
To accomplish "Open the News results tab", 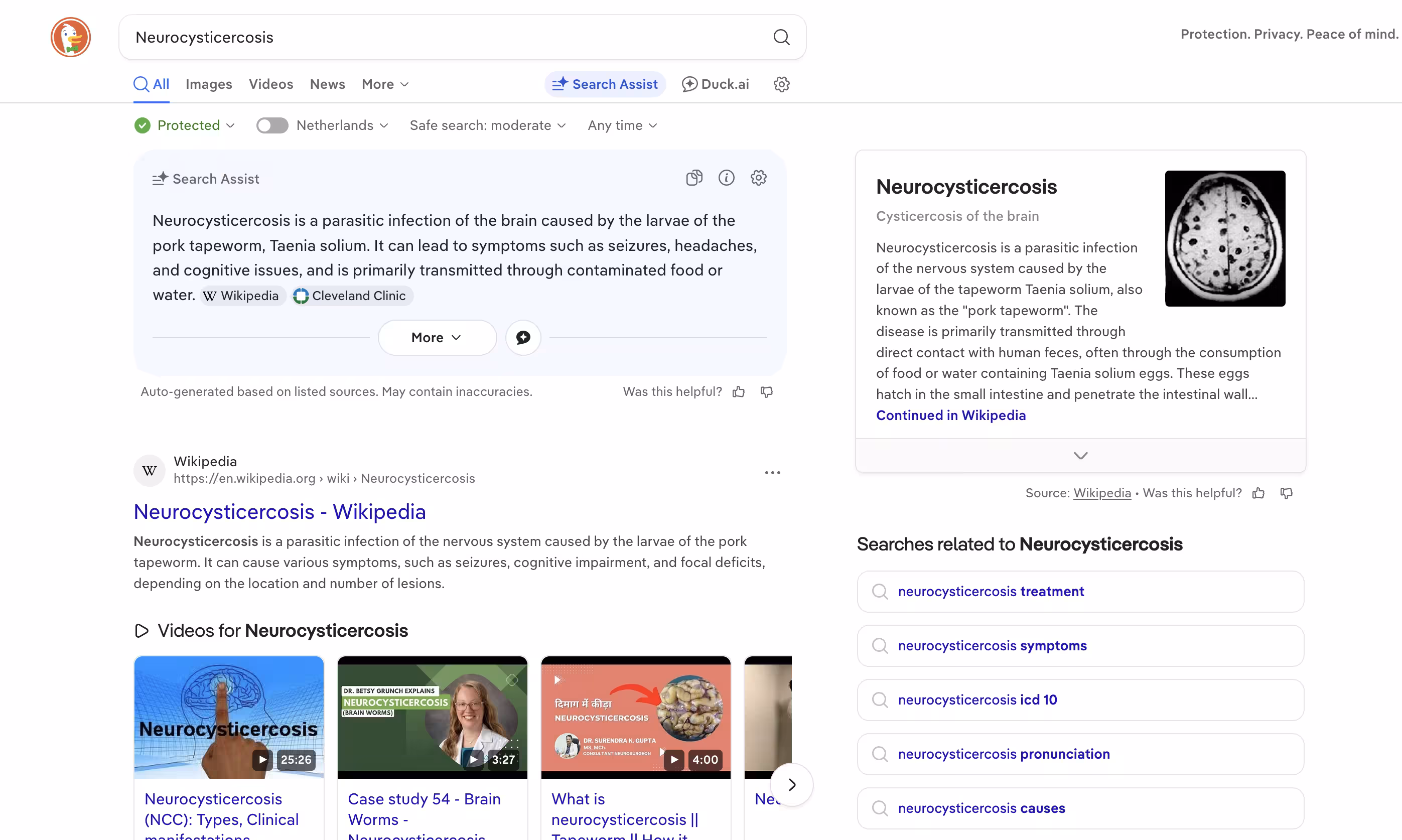I will [327, 84].
